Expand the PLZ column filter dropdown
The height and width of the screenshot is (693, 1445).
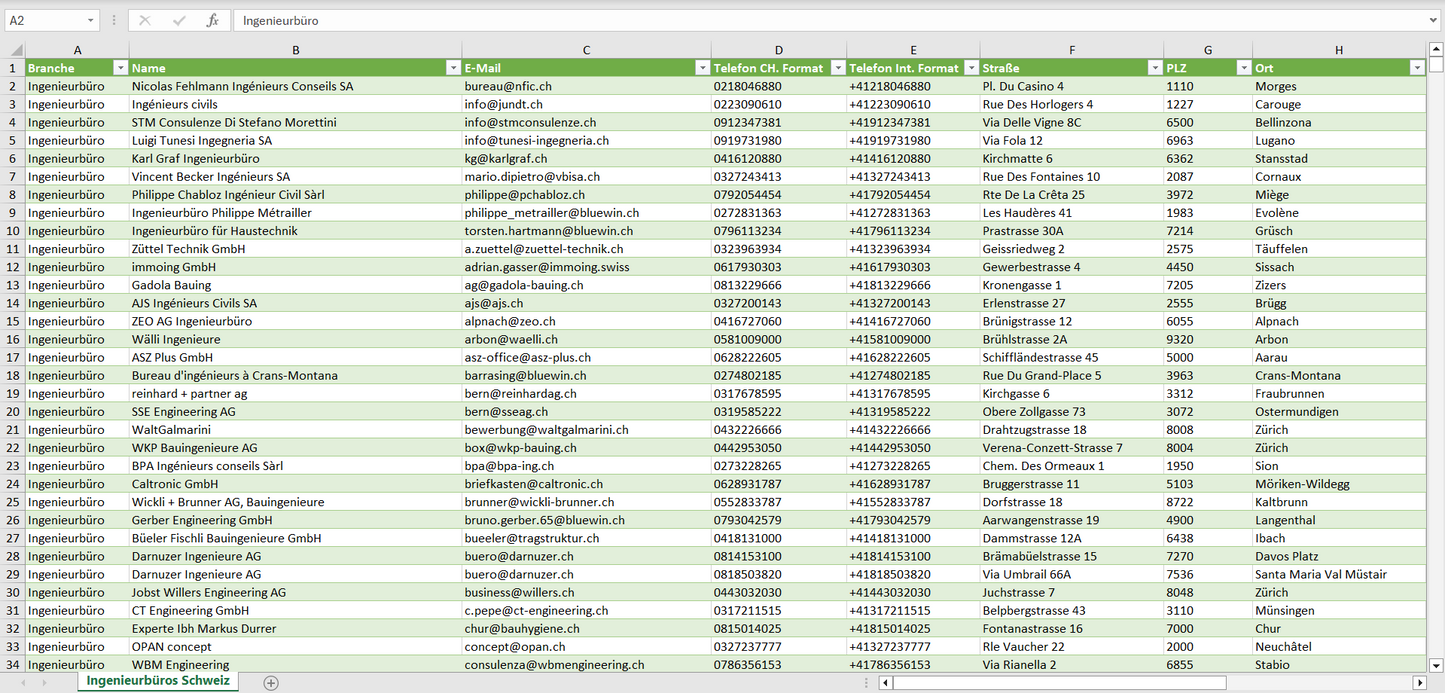[1243, 68]
